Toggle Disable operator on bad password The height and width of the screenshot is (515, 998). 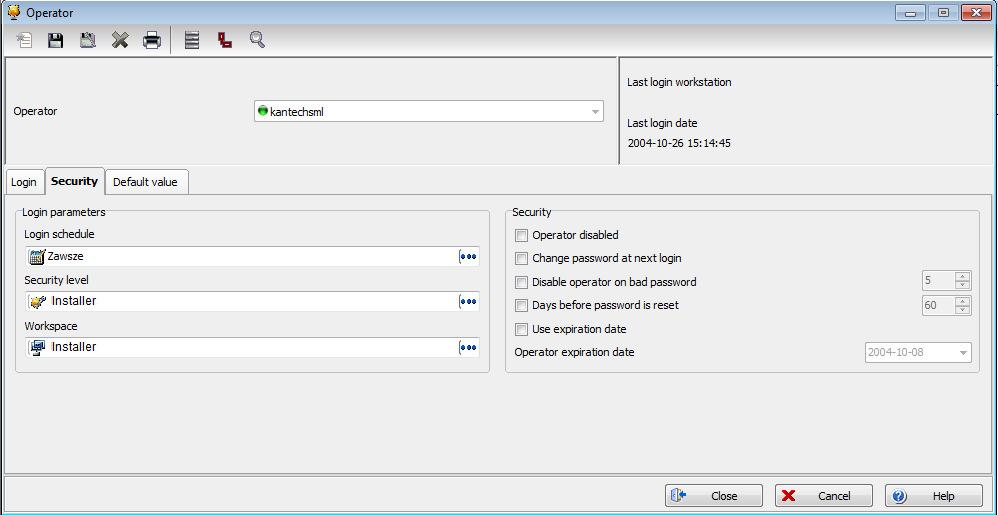click(522, 282)
